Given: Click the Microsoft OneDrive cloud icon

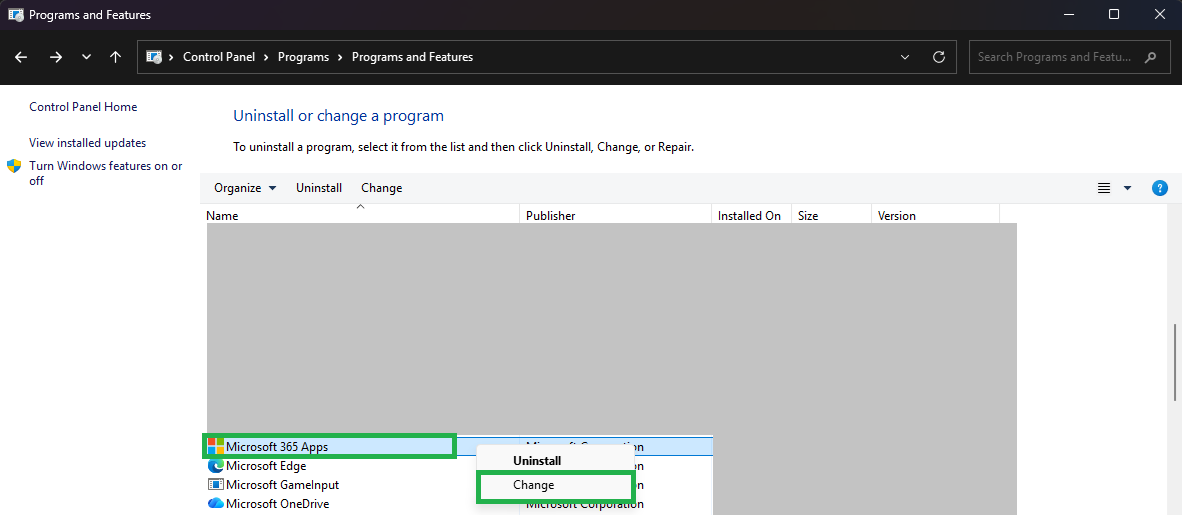Looking at the screenshot, I should 216,504.
